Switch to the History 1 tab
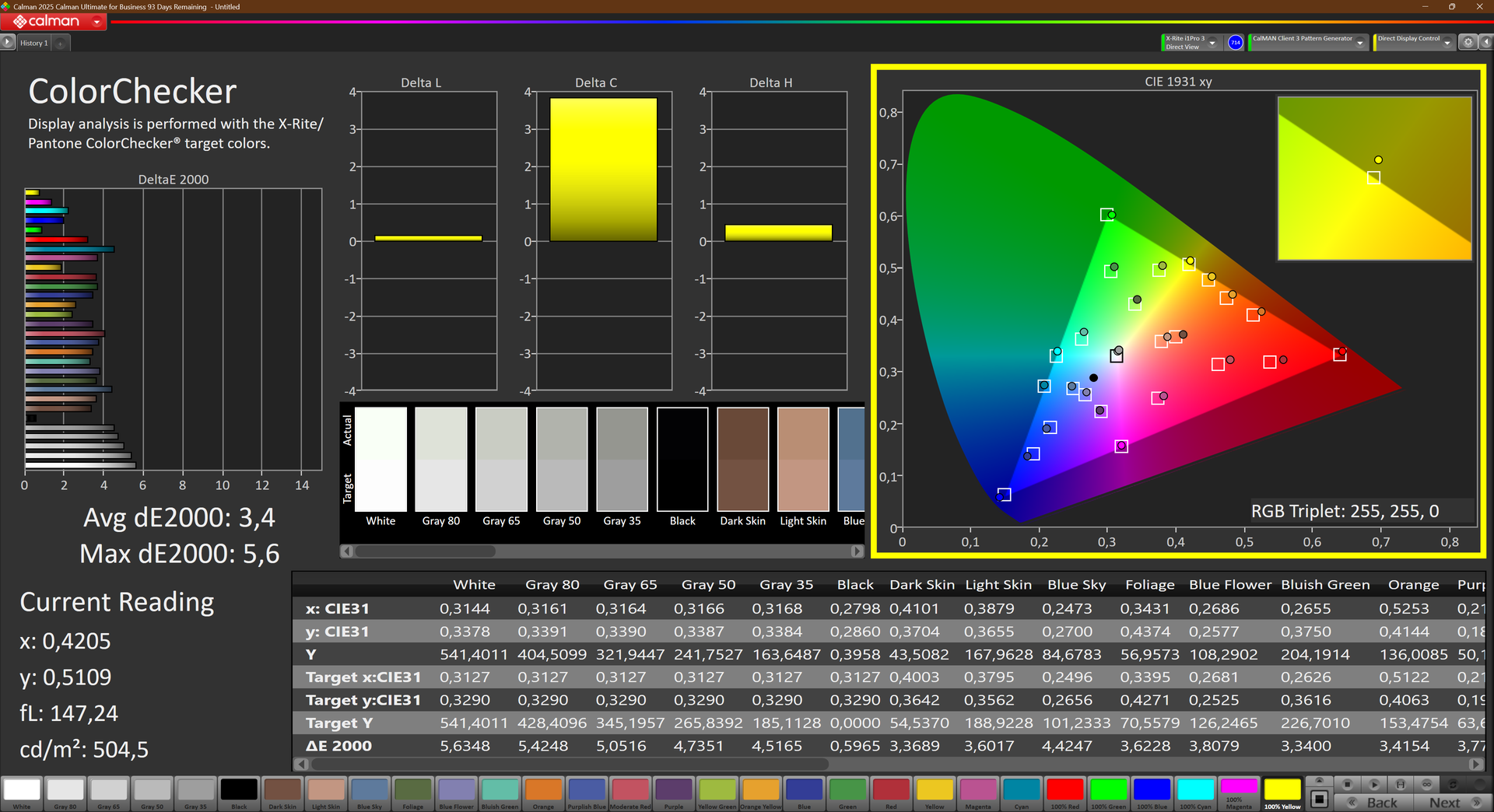Screen dimensions: 1494x812 (x=34, y=44)
